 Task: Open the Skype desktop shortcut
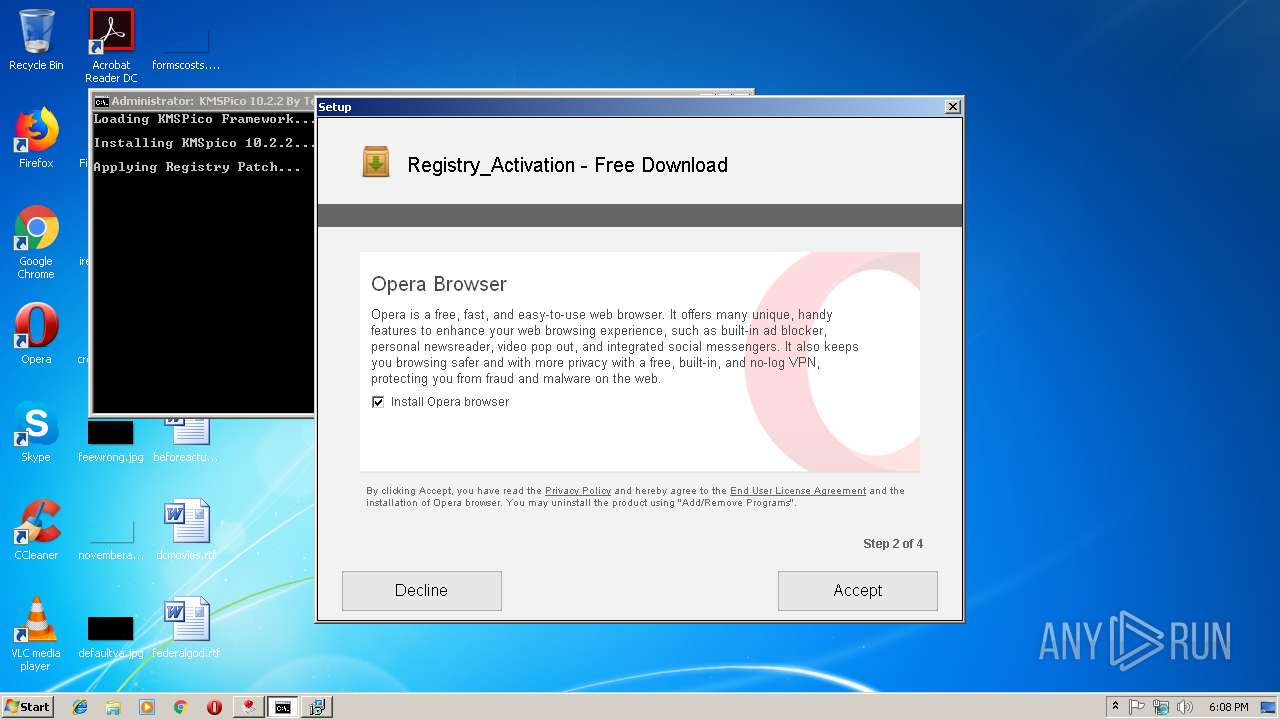click(36, 432)
